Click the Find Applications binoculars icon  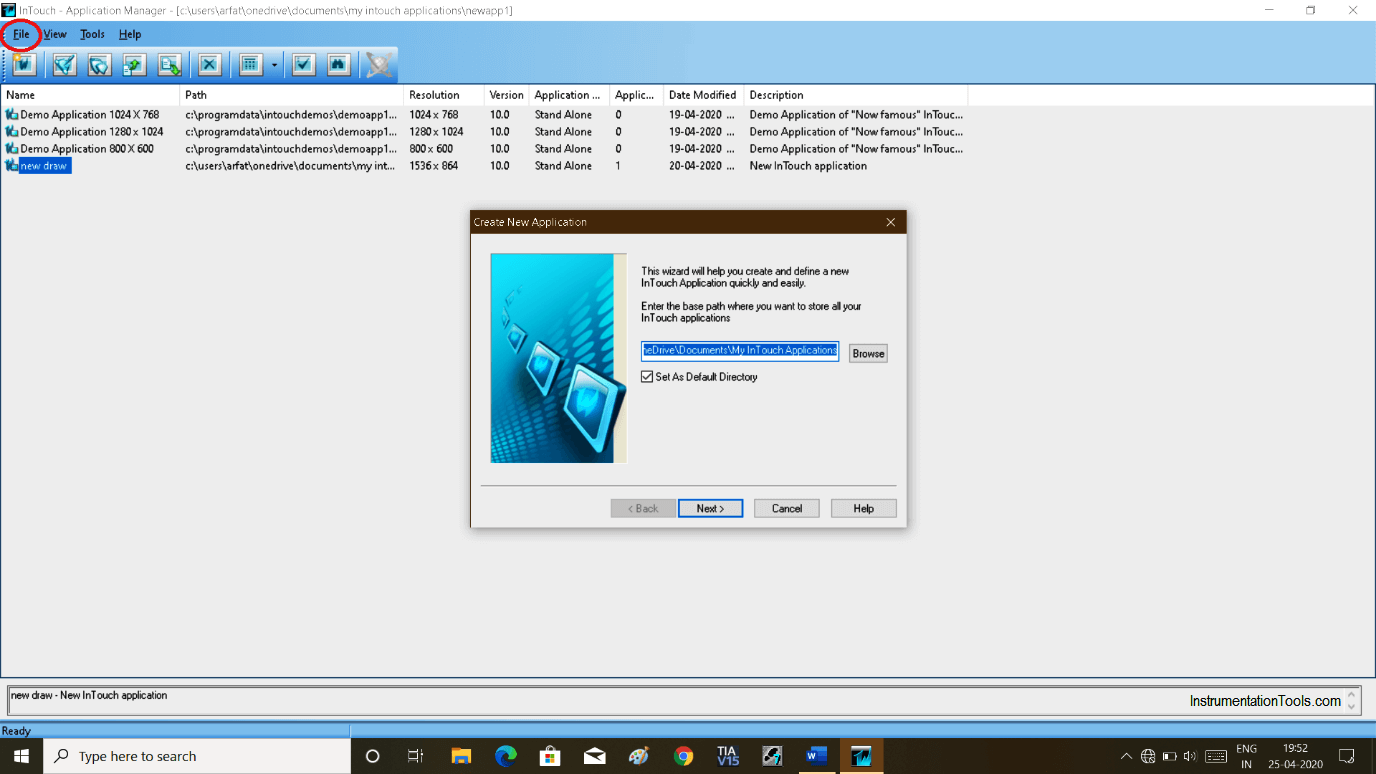[x=338, y=65]
